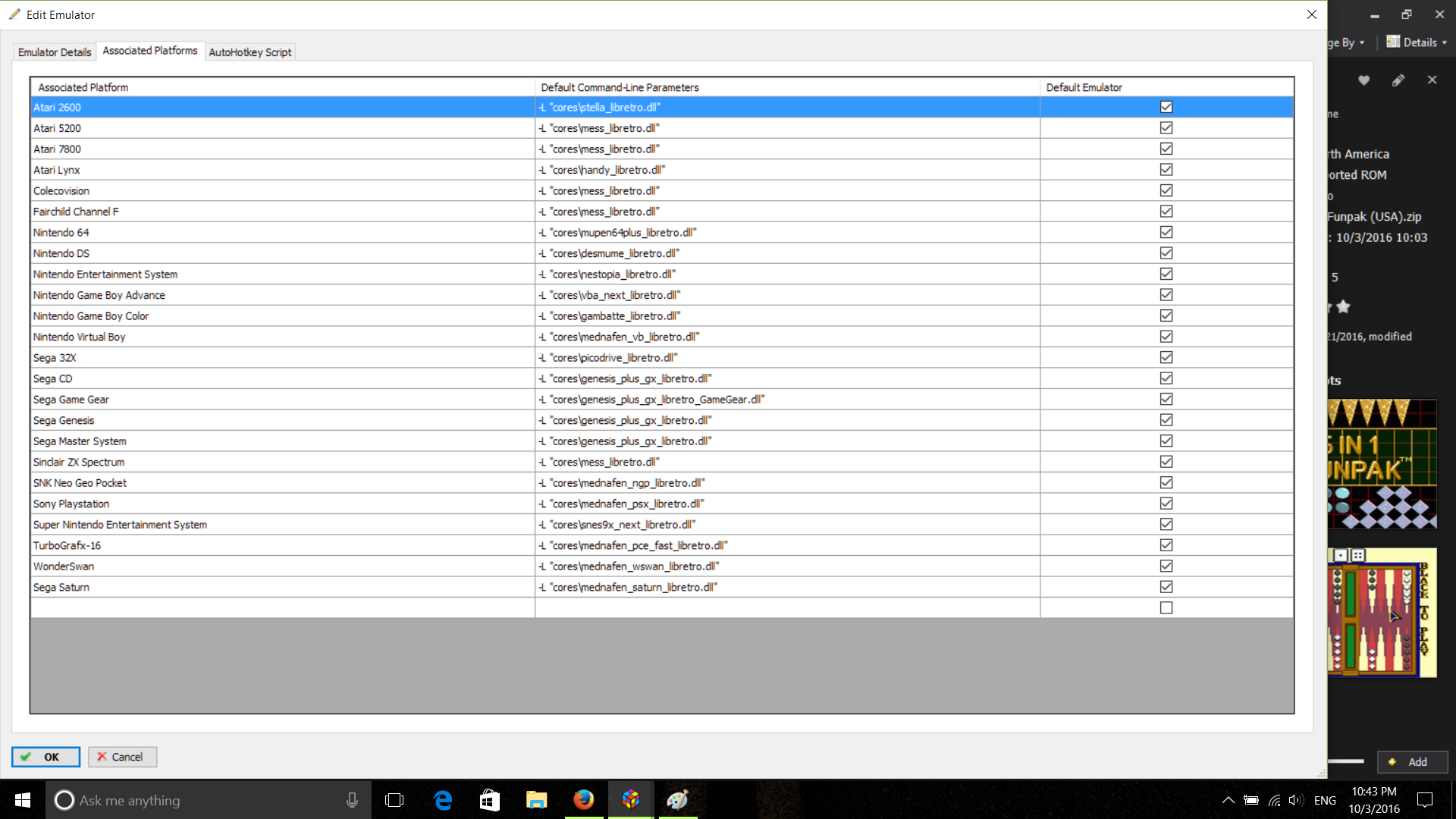Viewport: 1456px width, 819px height.
Task: Launch Microsoft Edge from the taskbar
Action: (x=443, y=800)
